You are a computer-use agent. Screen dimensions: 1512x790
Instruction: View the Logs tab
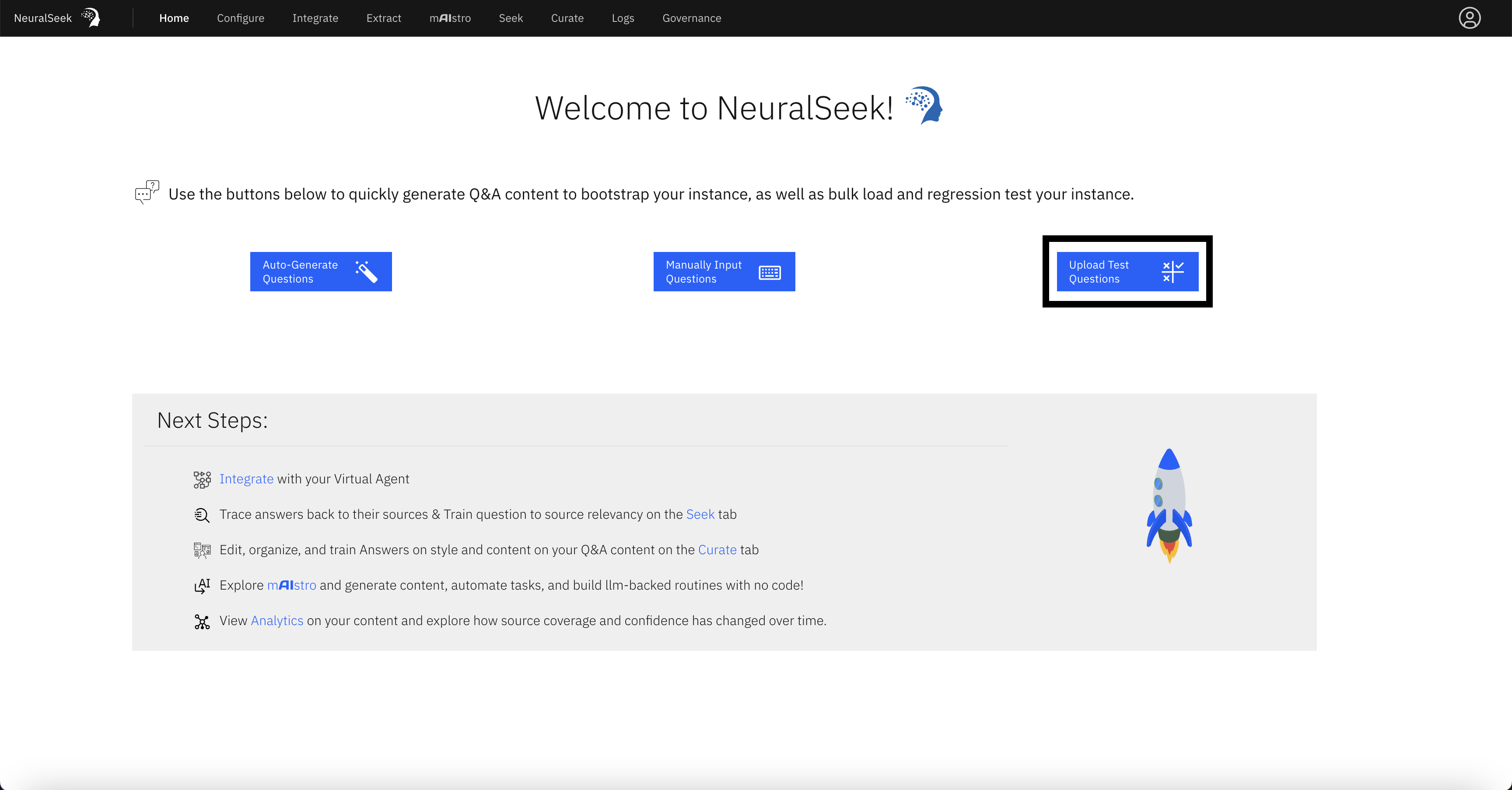click(623, 18)
